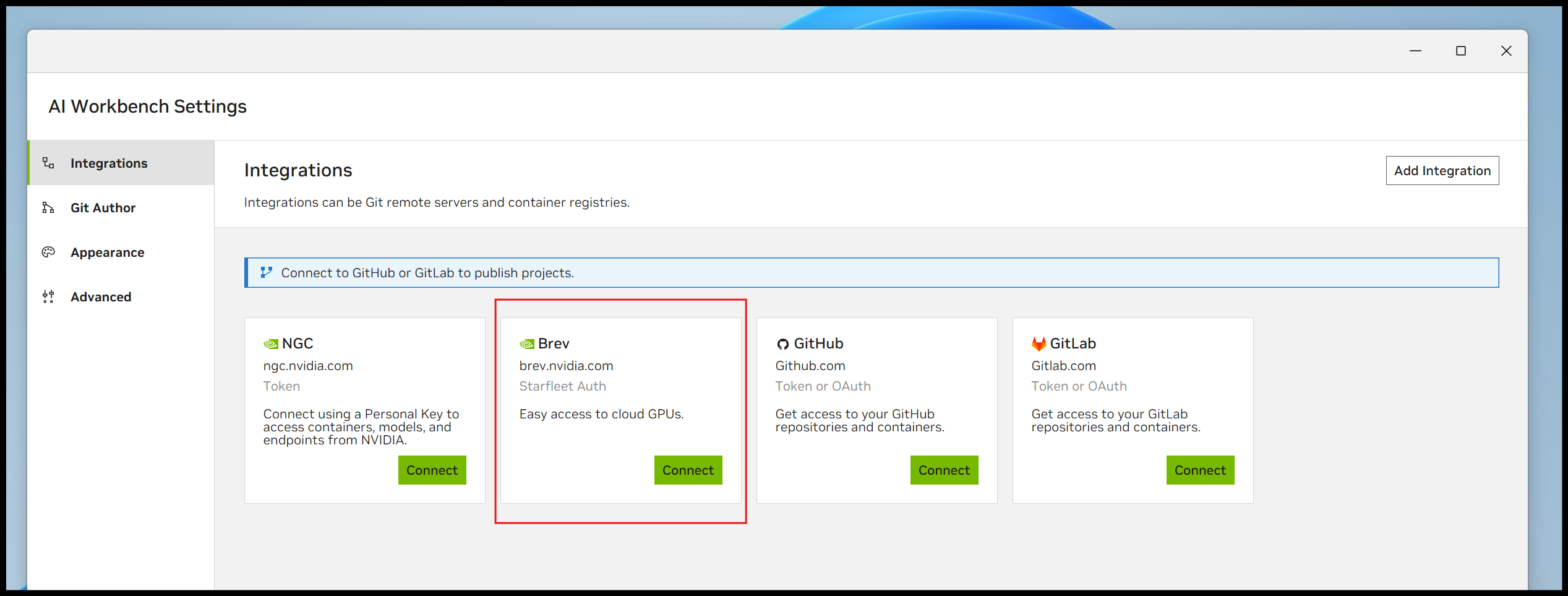Click the Advanced sliders icon
The width and height of the screenshot is (1568, 596).
48,297
